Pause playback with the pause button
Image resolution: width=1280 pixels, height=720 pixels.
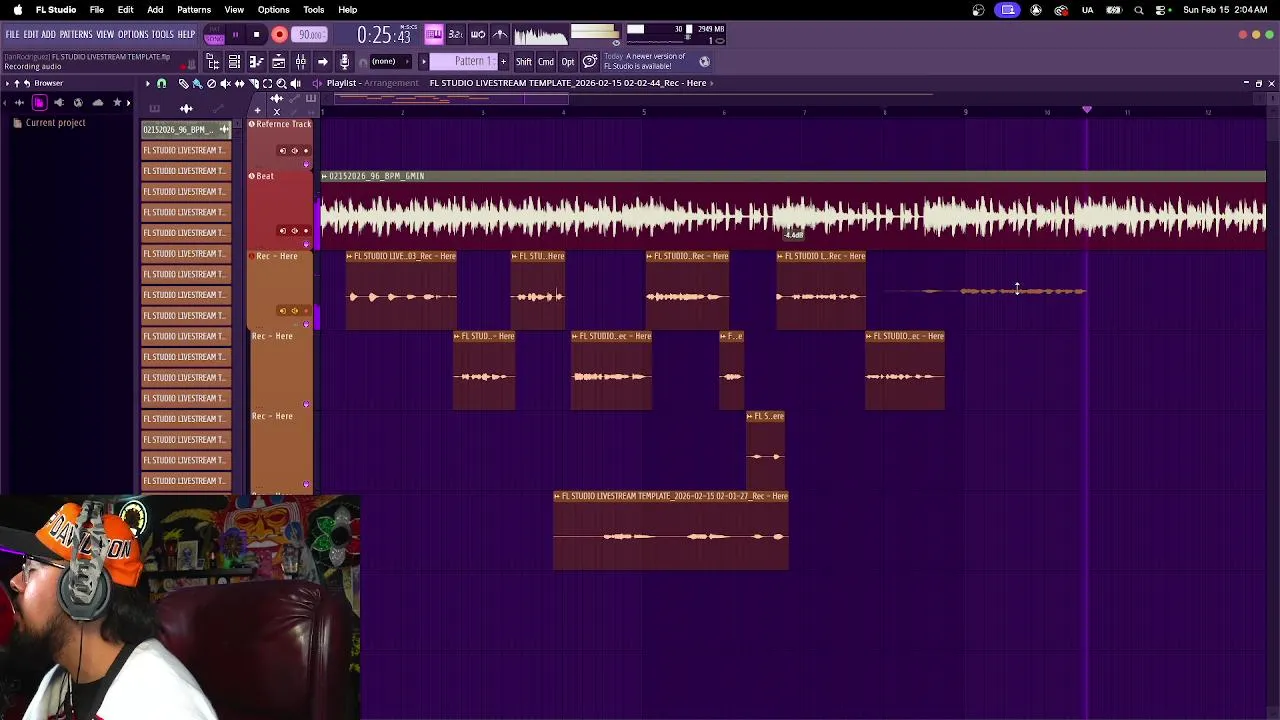236,35
